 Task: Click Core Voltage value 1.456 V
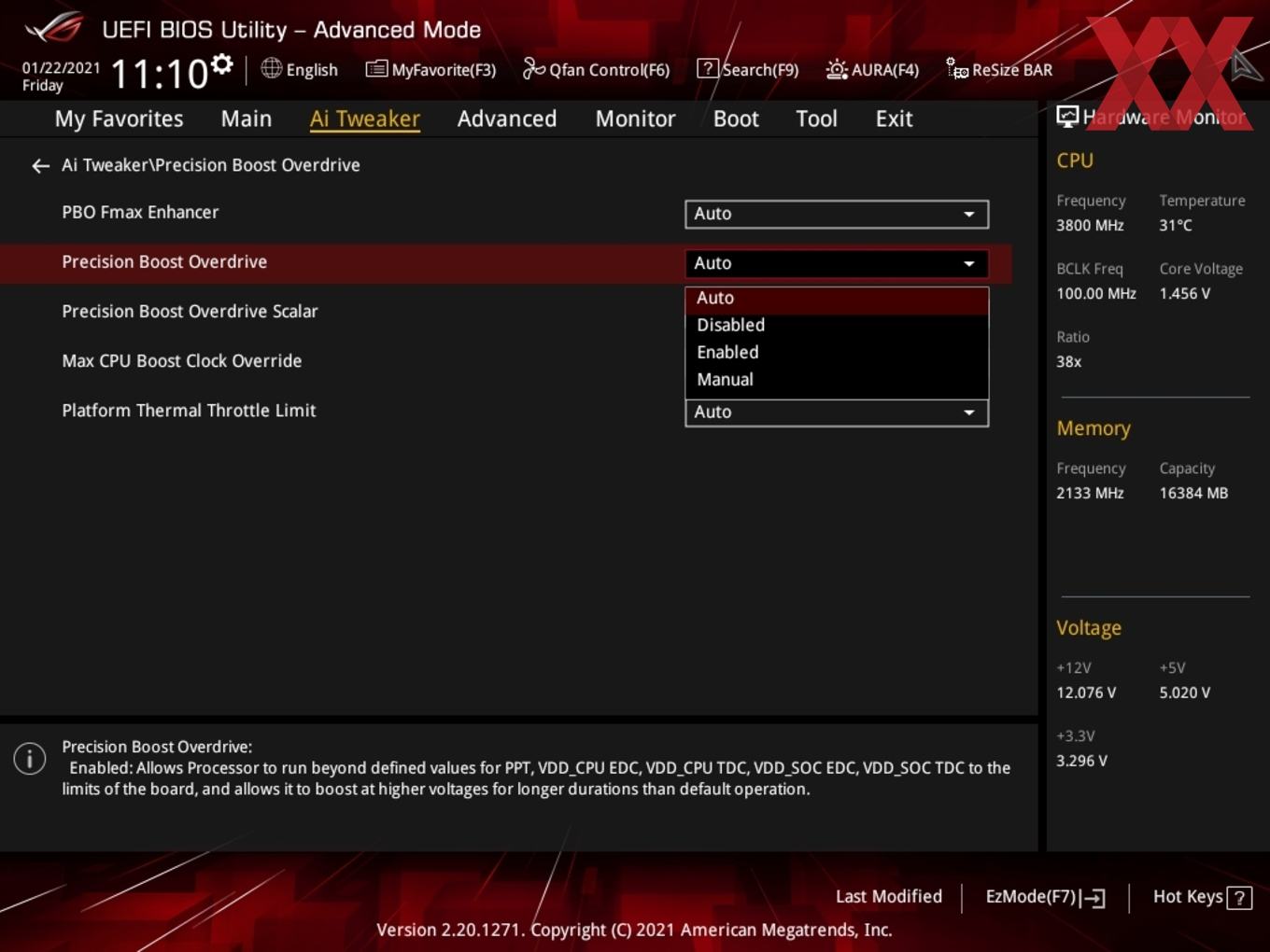click(x=1184, y=293)
